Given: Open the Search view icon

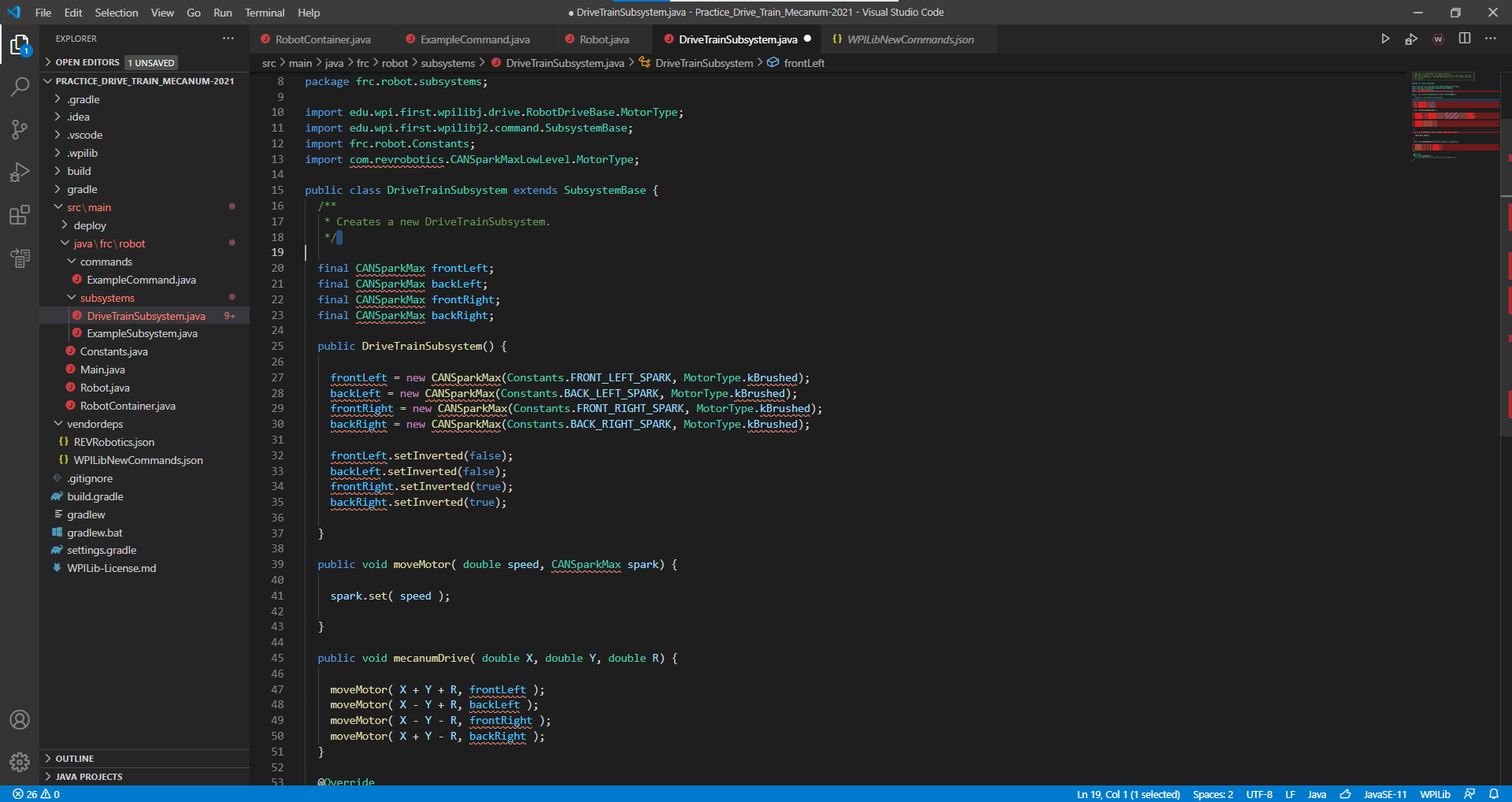Looking at the screenshot, I should pos(20,87).
